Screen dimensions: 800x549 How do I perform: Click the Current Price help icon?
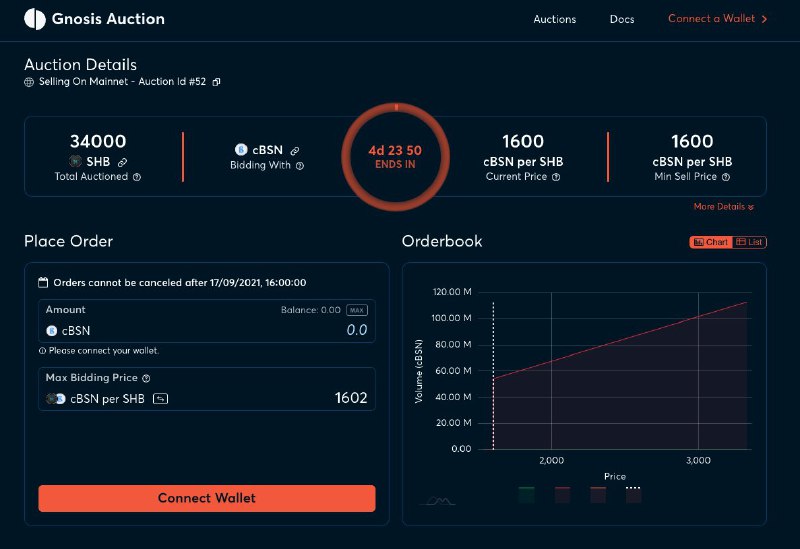pyautogui.click(x=556, y=177)
